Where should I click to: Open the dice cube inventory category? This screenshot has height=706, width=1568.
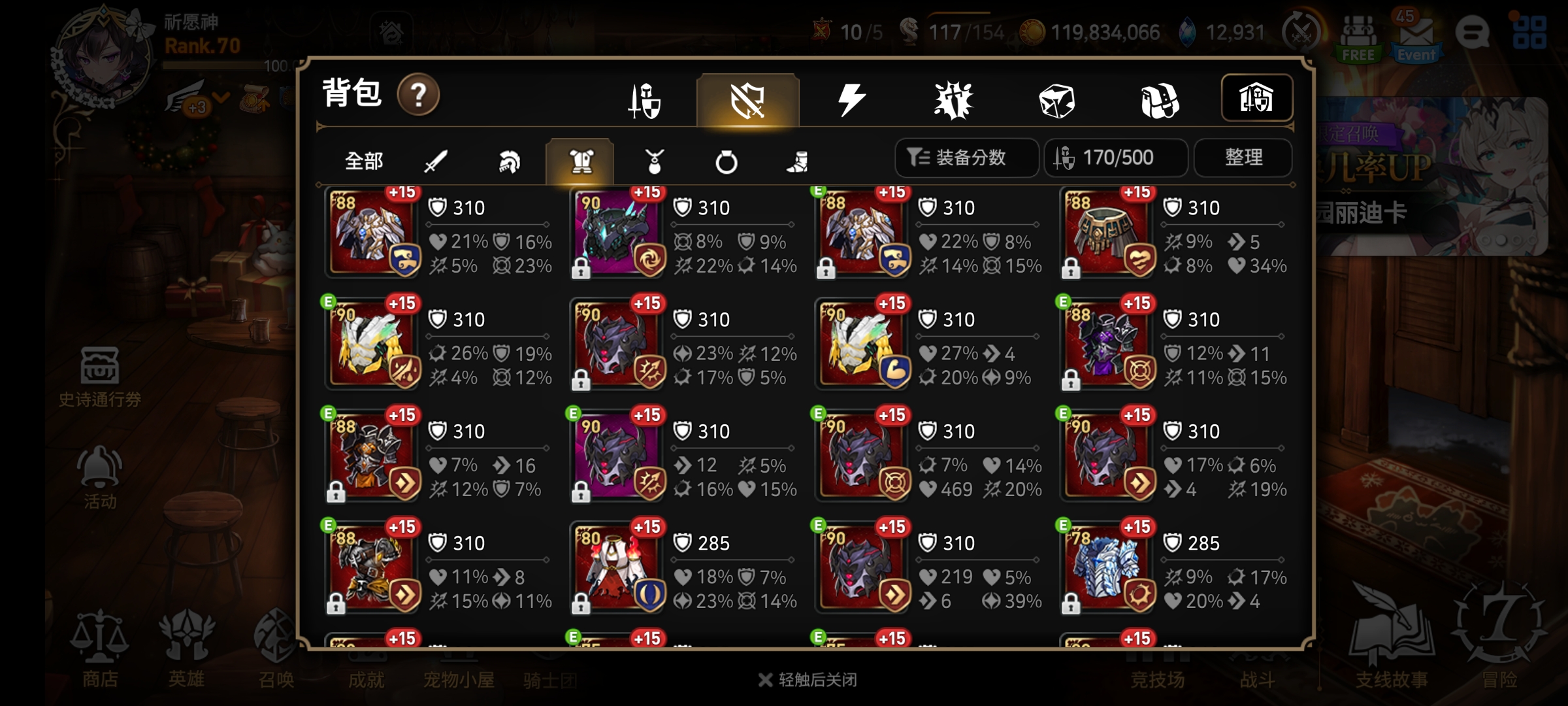1056,101
